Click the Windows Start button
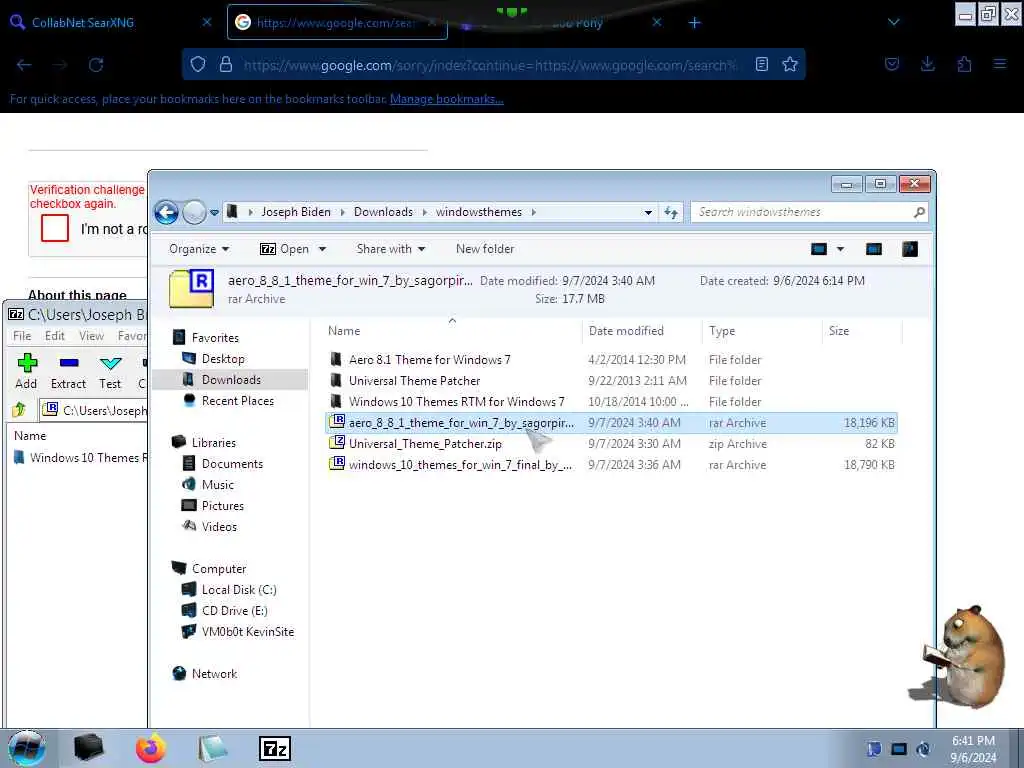This screenshot has width=1024, height=768. tap(27, 748)
